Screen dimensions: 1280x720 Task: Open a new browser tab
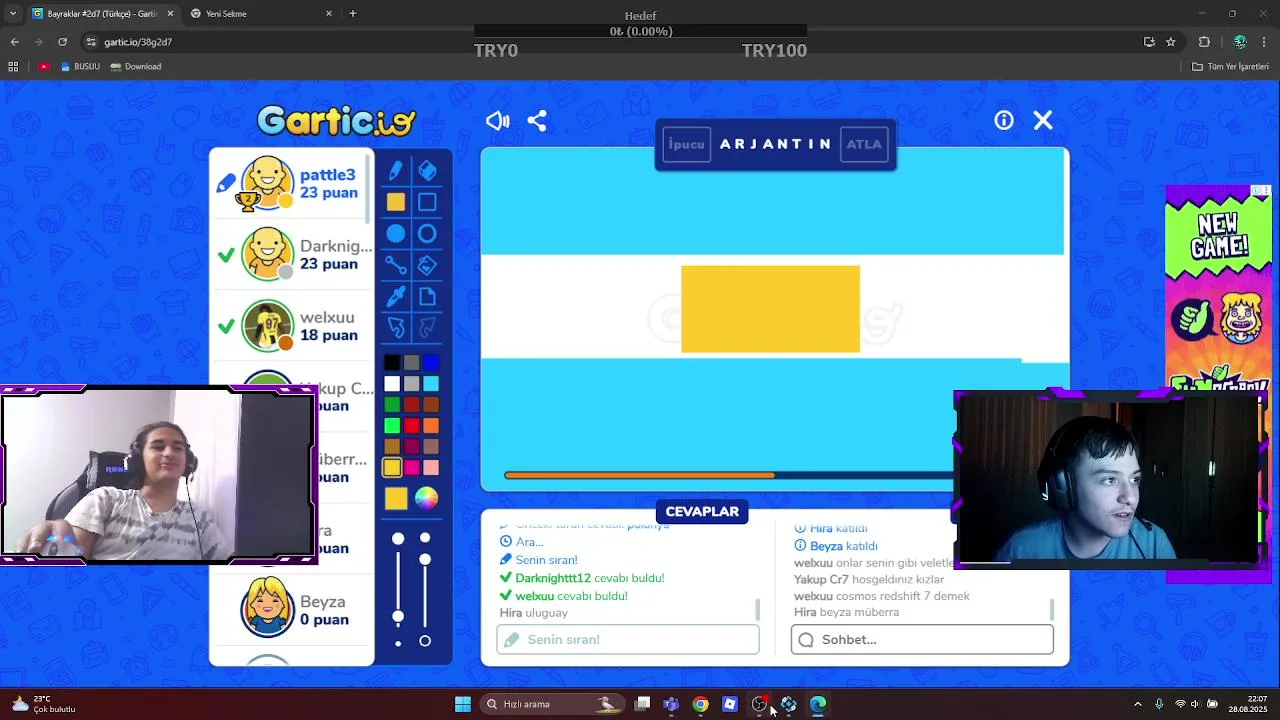tap(352, 13)
